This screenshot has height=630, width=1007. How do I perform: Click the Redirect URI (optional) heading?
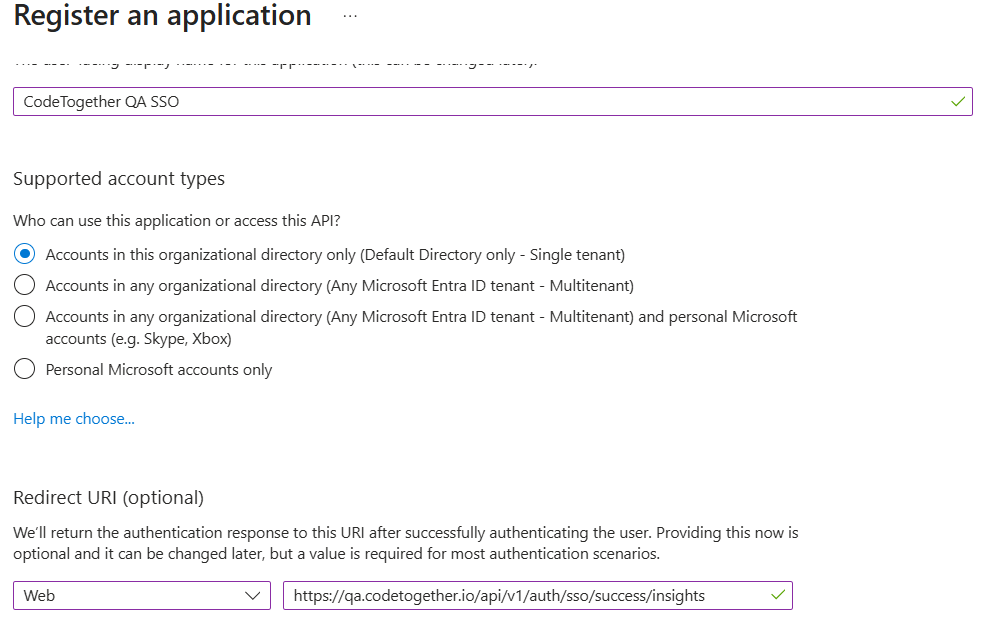coord(108,497)
